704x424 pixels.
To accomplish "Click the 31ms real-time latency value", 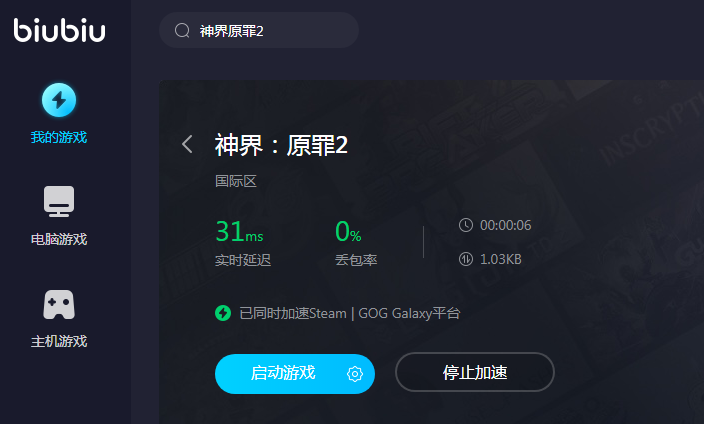I will click(239, 231).
